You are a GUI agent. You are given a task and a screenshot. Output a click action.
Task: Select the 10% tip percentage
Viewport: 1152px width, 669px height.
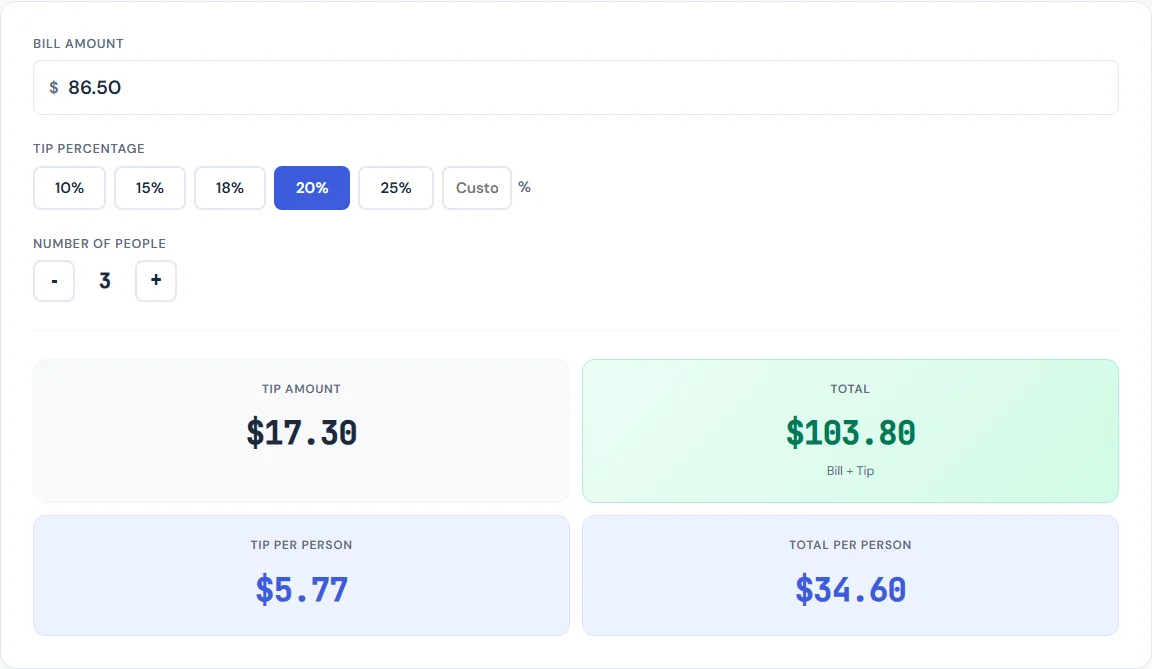tap(69, 188)
